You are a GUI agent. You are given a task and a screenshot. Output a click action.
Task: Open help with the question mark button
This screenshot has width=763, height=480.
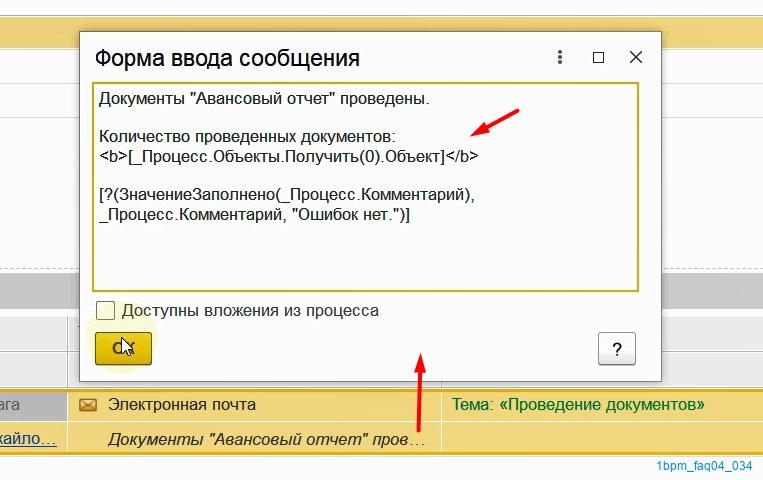point(617,349)
